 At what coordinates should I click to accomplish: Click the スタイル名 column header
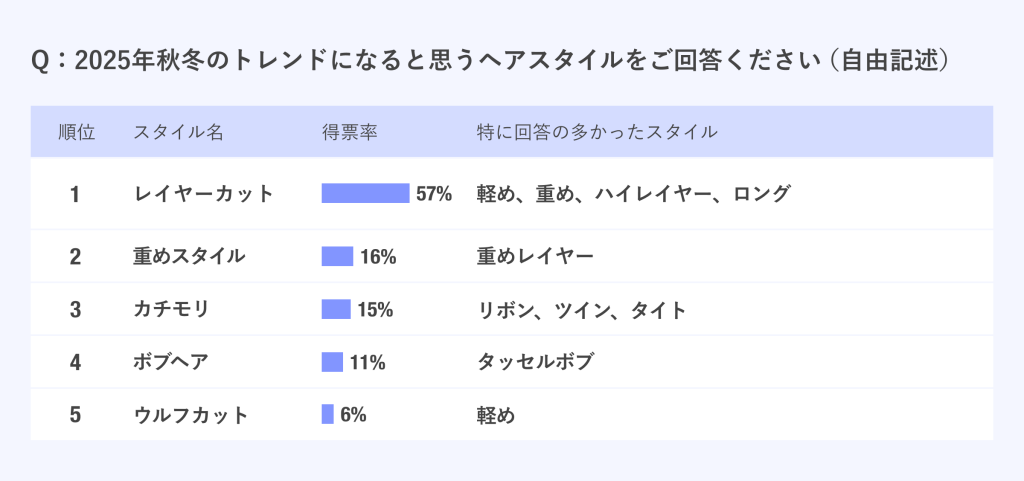coord(179,132)
